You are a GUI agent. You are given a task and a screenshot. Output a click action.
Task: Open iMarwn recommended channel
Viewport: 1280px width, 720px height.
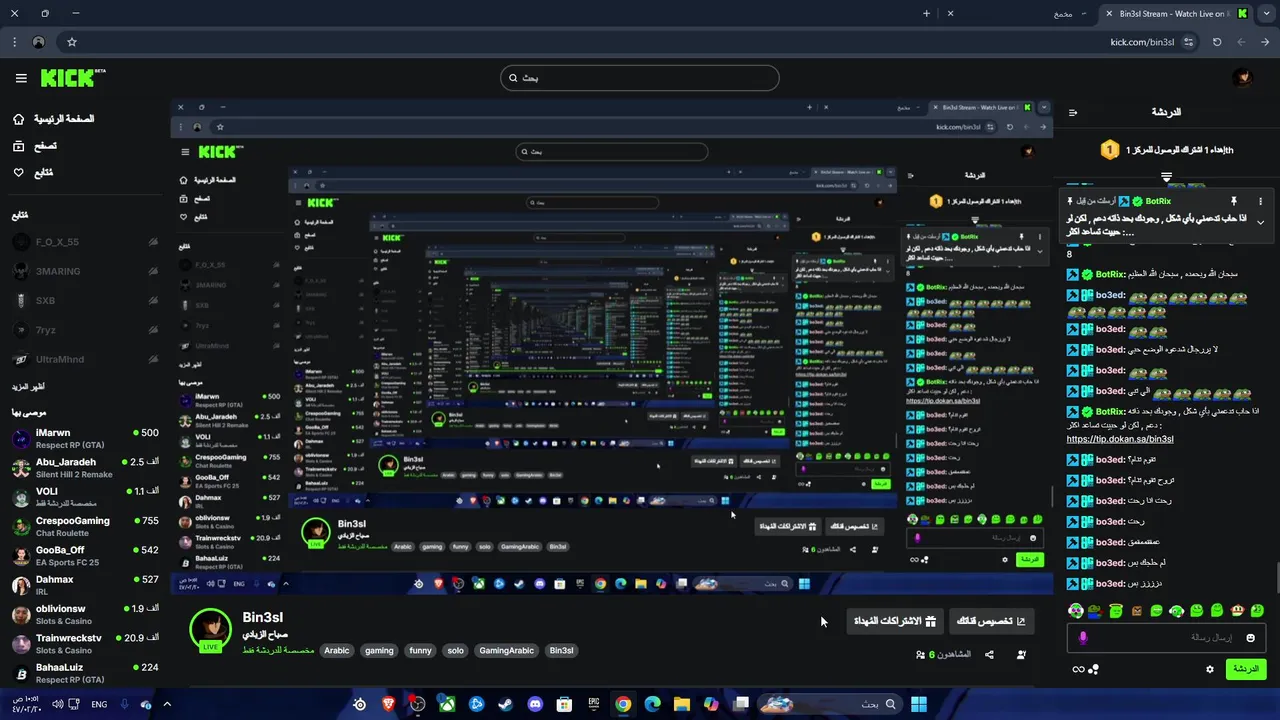(x=85, y=438)
